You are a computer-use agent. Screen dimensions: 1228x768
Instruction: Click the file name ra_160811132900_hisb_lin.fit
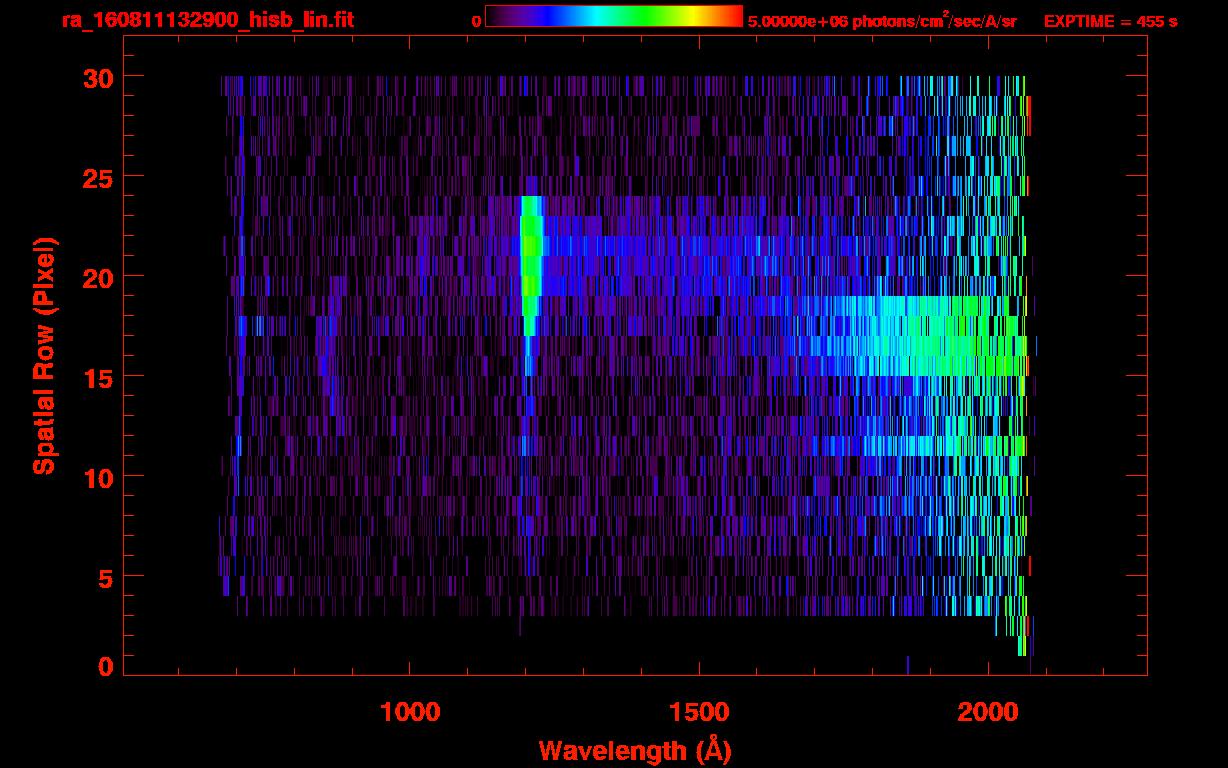207,20
